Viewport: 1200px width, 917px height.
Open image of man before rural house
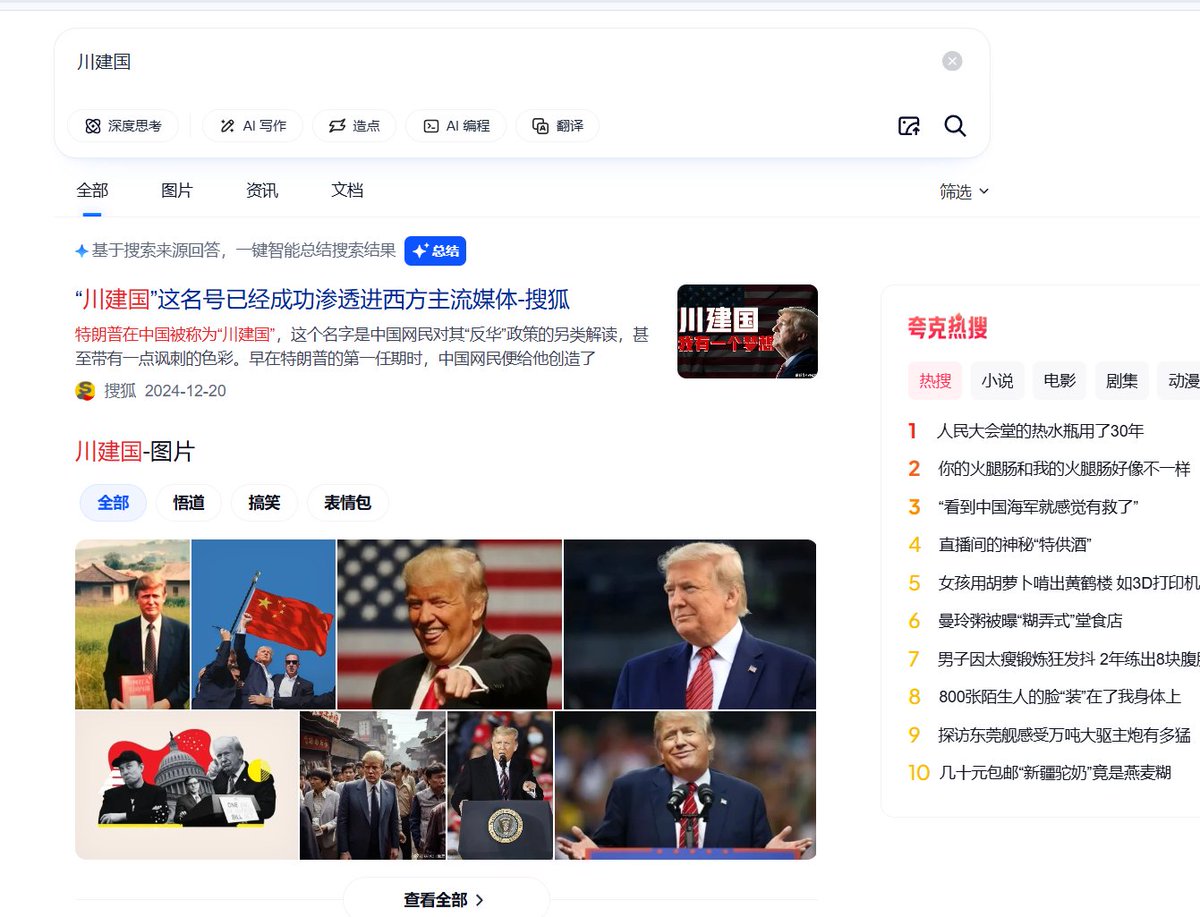132,625
